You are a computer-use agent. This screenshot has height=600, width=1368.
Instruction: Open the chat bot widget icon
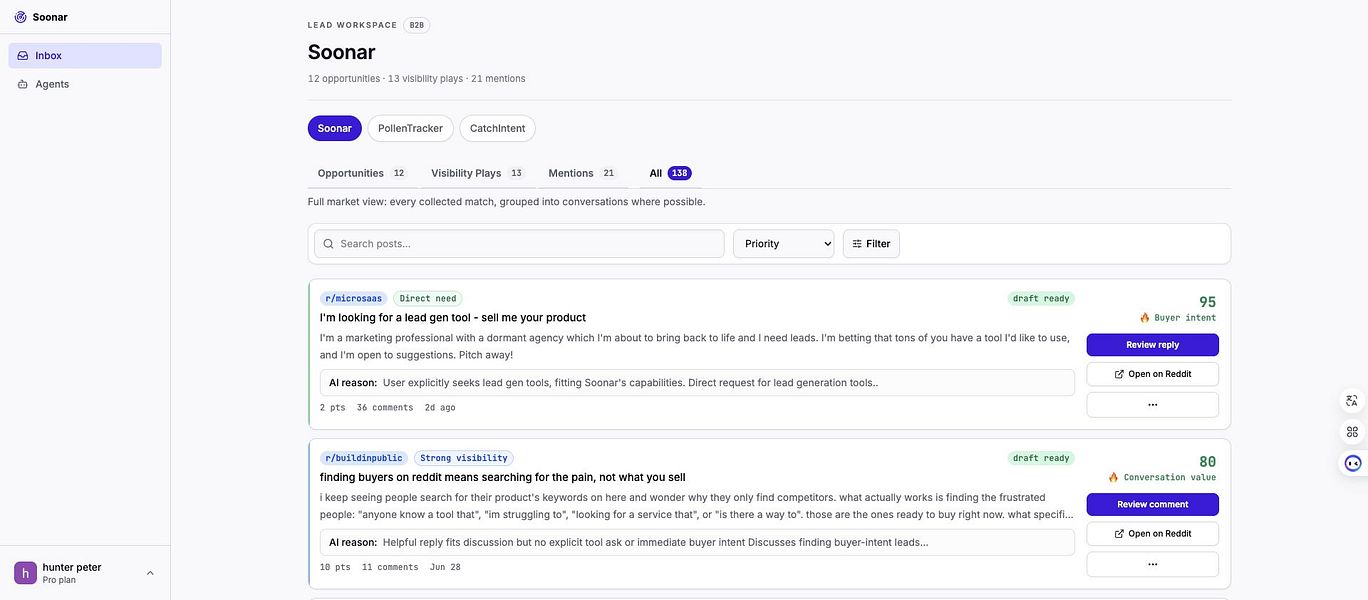(1353, 463)
